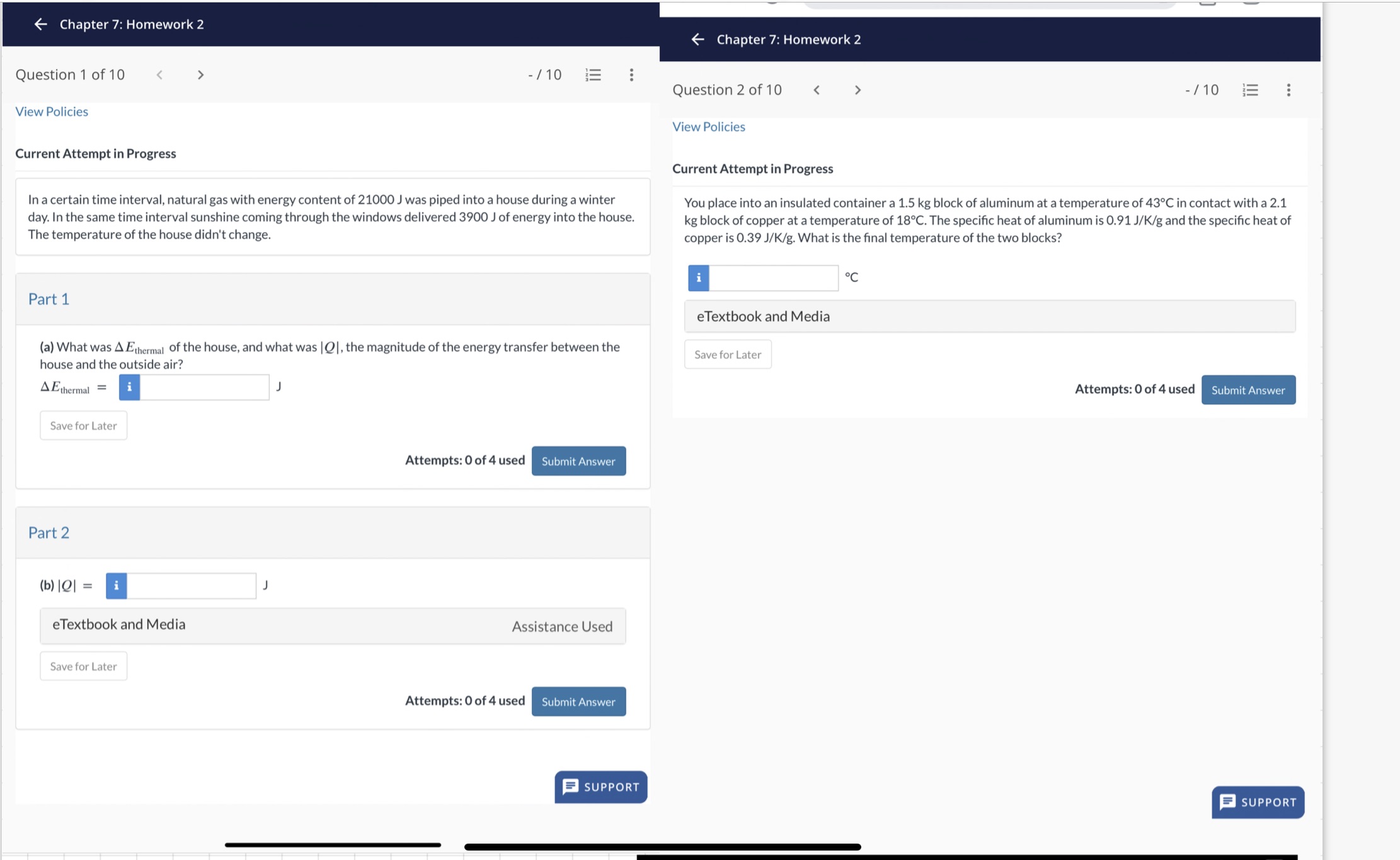Open three-dot options menu for Question 2
The width and height of the screenshot is (1400, 860).
(x=1288, y=90)
